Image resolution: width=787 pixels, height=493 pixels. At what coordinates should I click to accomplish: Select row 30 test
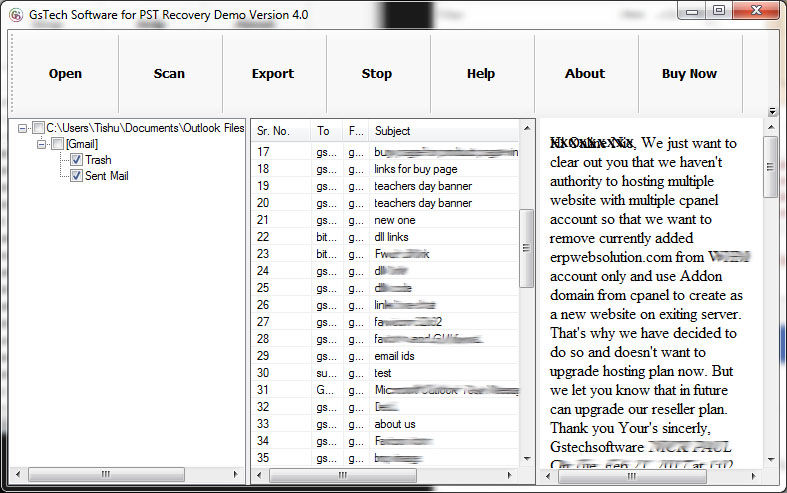pyautogui.click(x=385, y=373)
